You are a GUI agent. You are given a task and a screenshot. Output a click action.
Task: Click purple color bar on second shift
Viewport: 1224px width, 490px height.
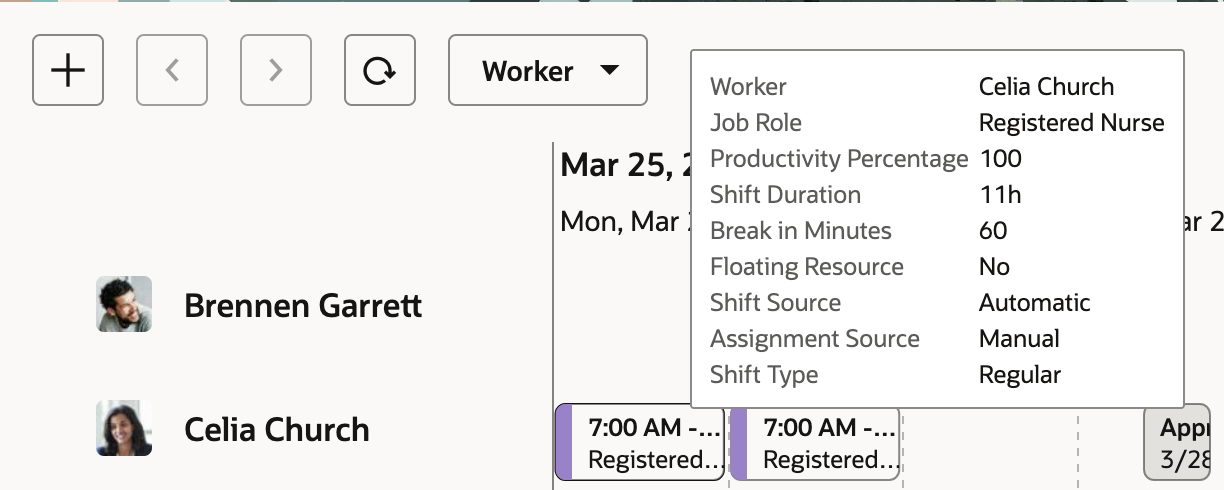(x=739, y=444)
